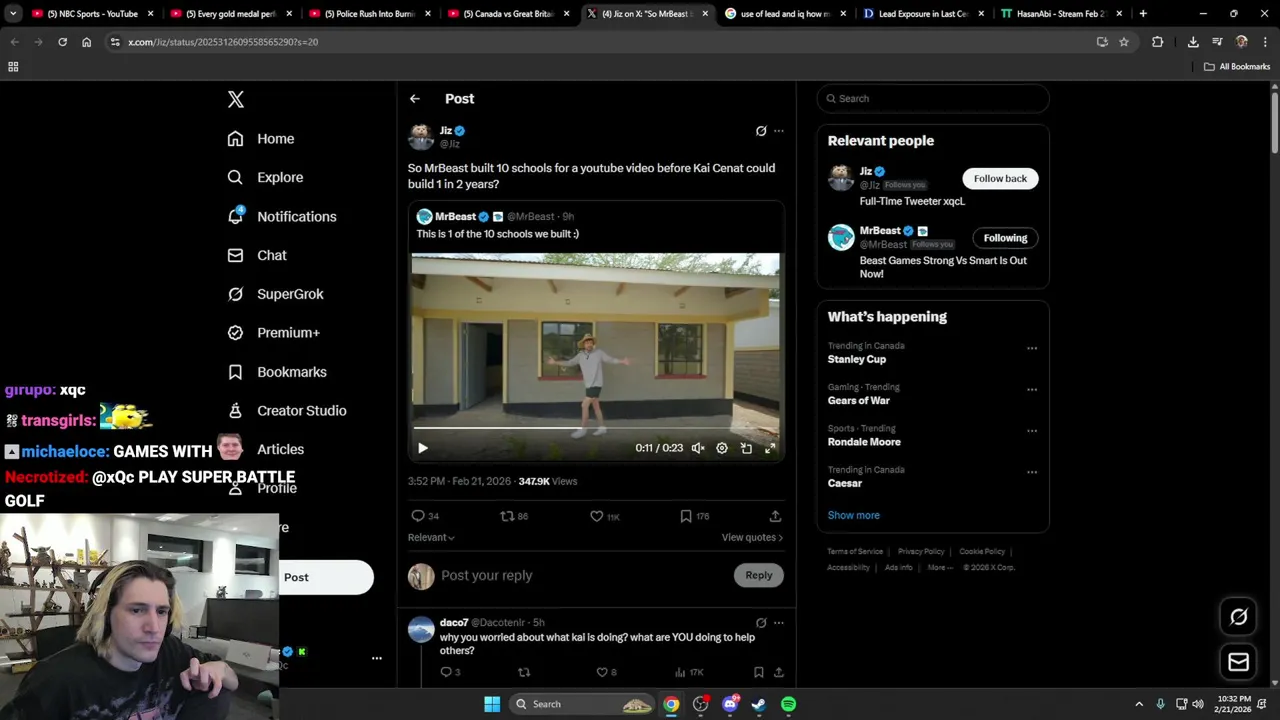The height and width of the screenshot is (720, 1280).
Task: Click the Grok icon on Jiz's post
Action: (x=761, y=131)
